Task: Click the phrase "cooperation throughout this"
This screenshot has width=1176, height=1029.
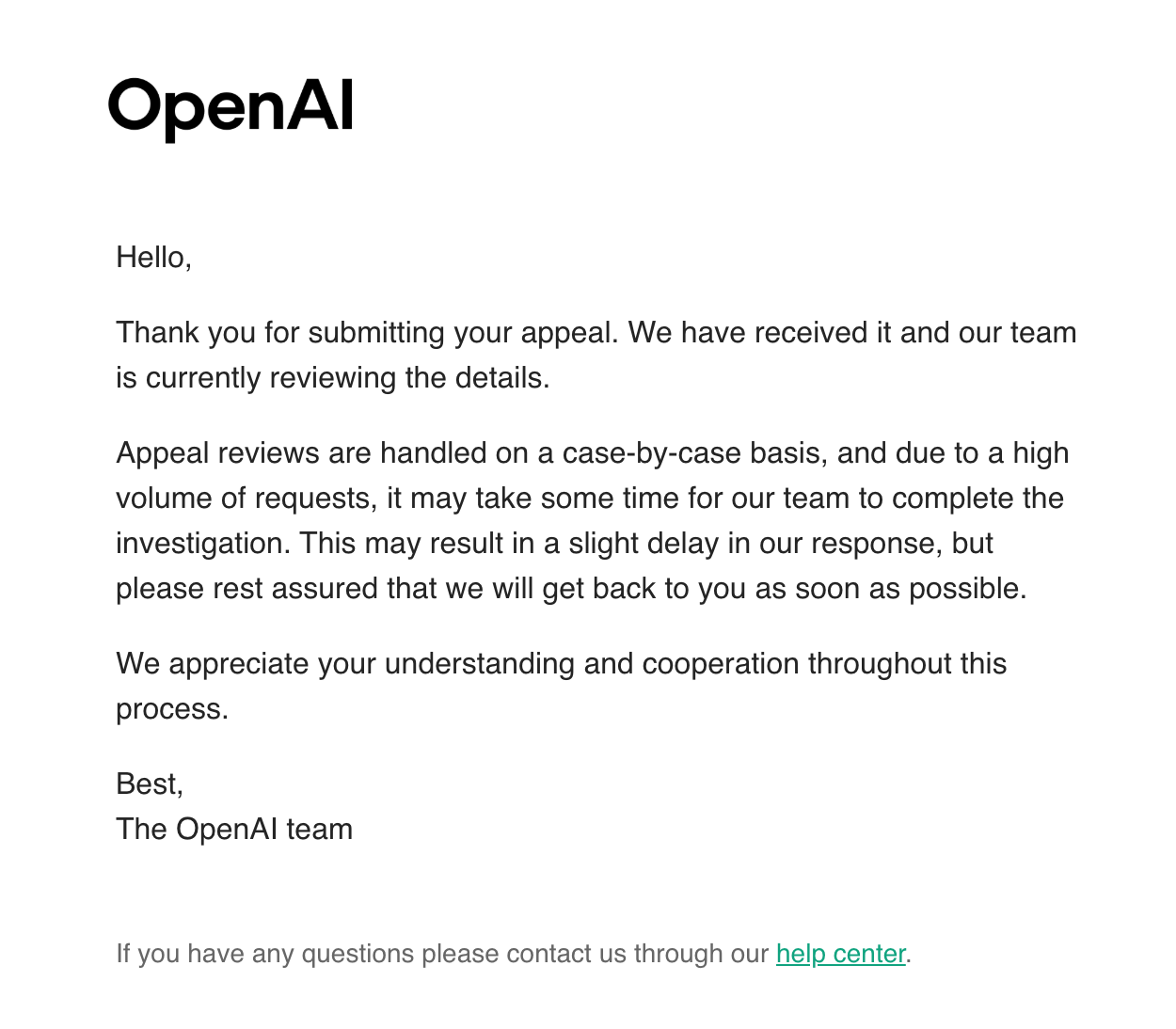Action: tap(824, 664)
